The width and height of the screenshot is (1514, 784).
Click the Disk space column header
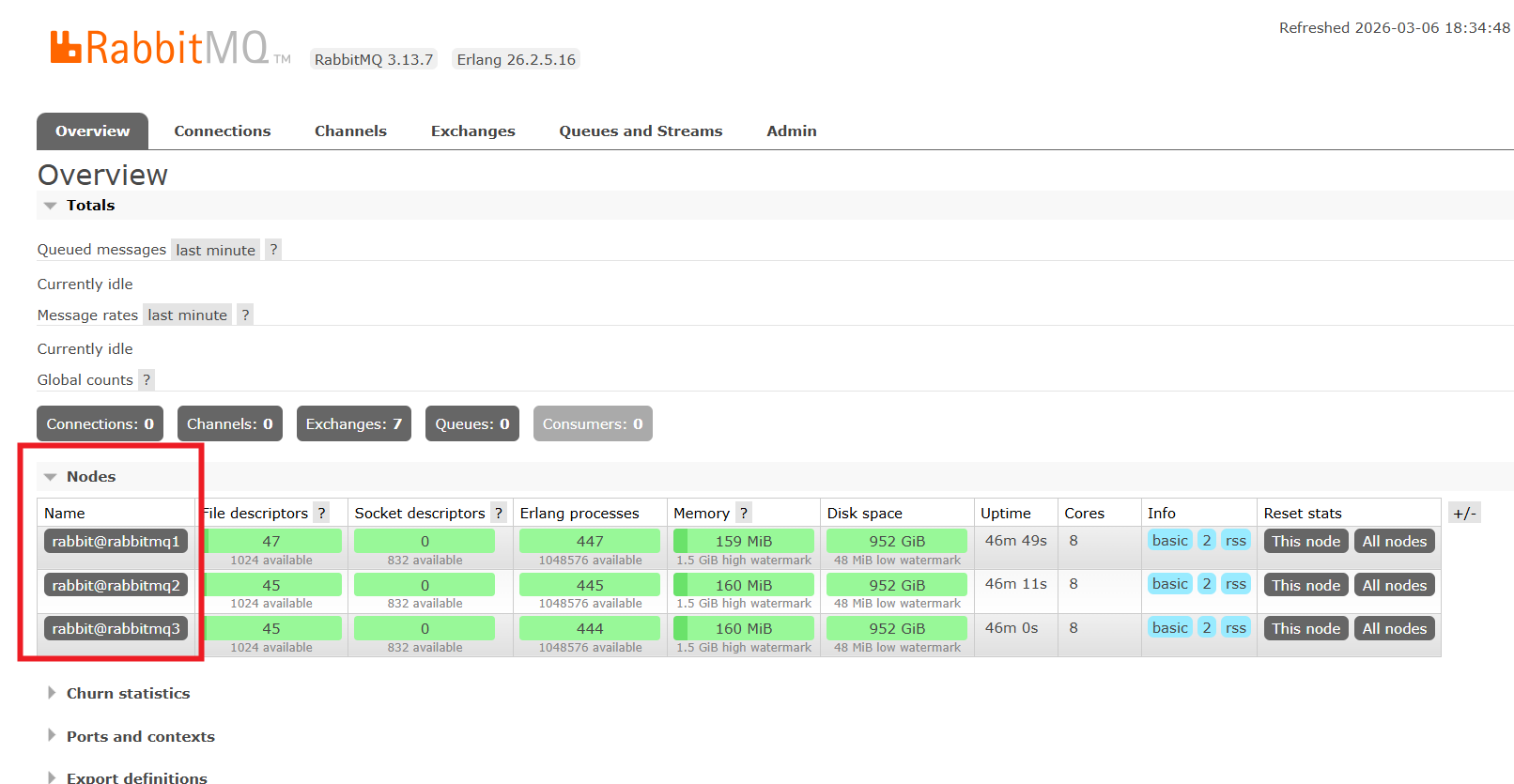865,513
